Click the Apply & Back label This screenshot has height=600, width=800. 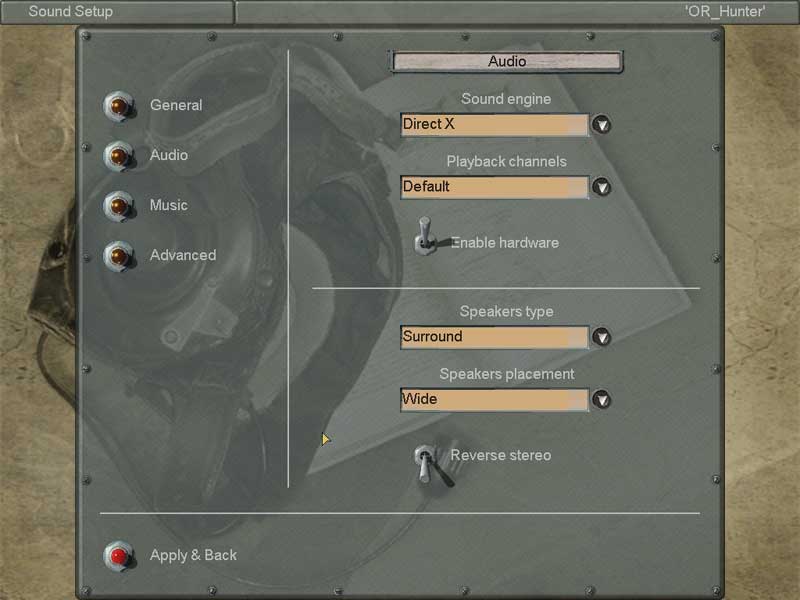pyautogui.click(x=193, y=555)
